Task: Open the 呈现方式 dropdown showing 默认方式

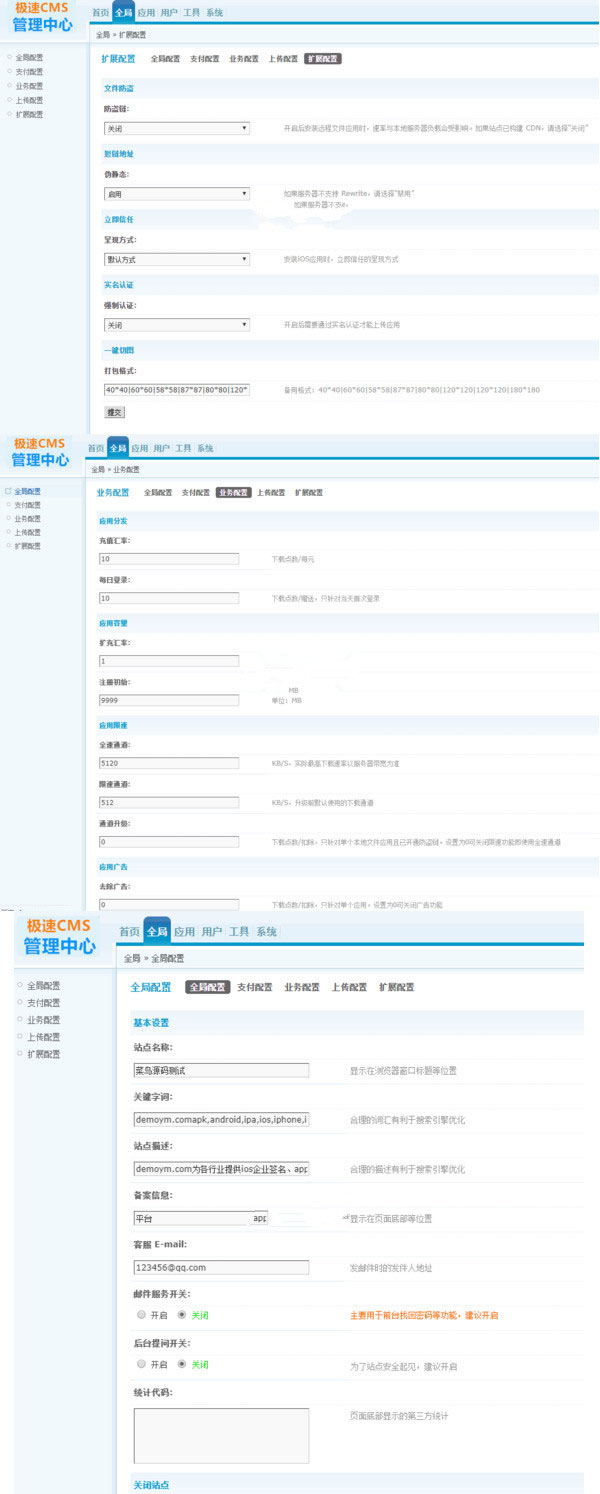Action: (176, 260)
